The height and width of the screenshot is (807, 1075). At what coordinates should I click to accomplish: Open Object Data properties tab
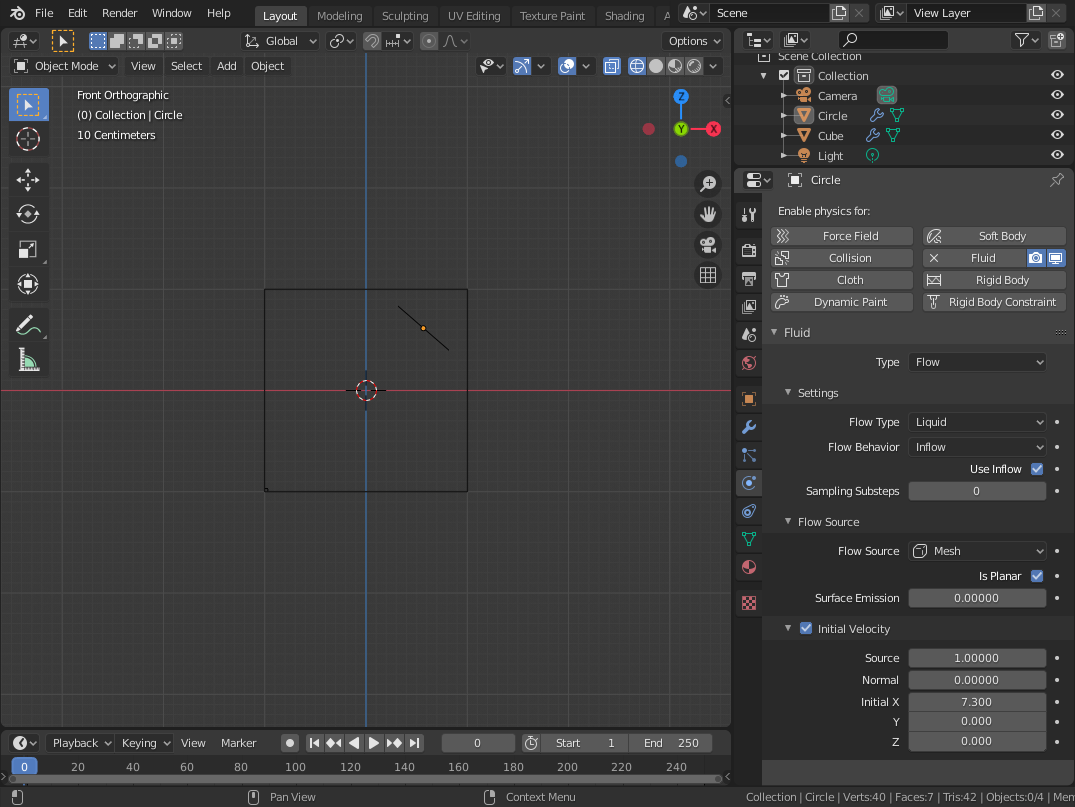coord(749,540)
